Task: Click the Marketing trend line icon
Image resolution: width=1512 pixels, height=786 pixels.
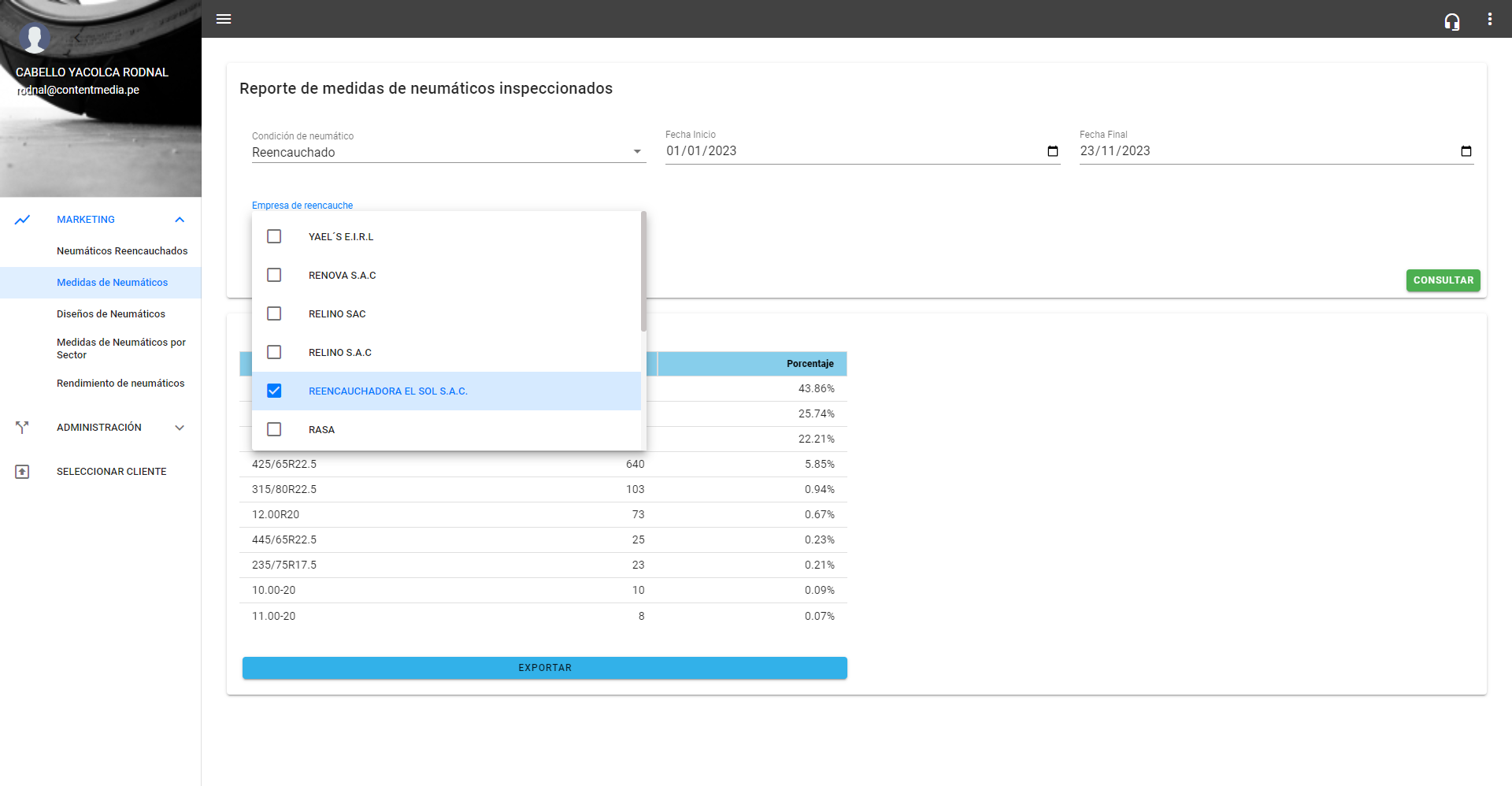Action: (x=22, y=220)
